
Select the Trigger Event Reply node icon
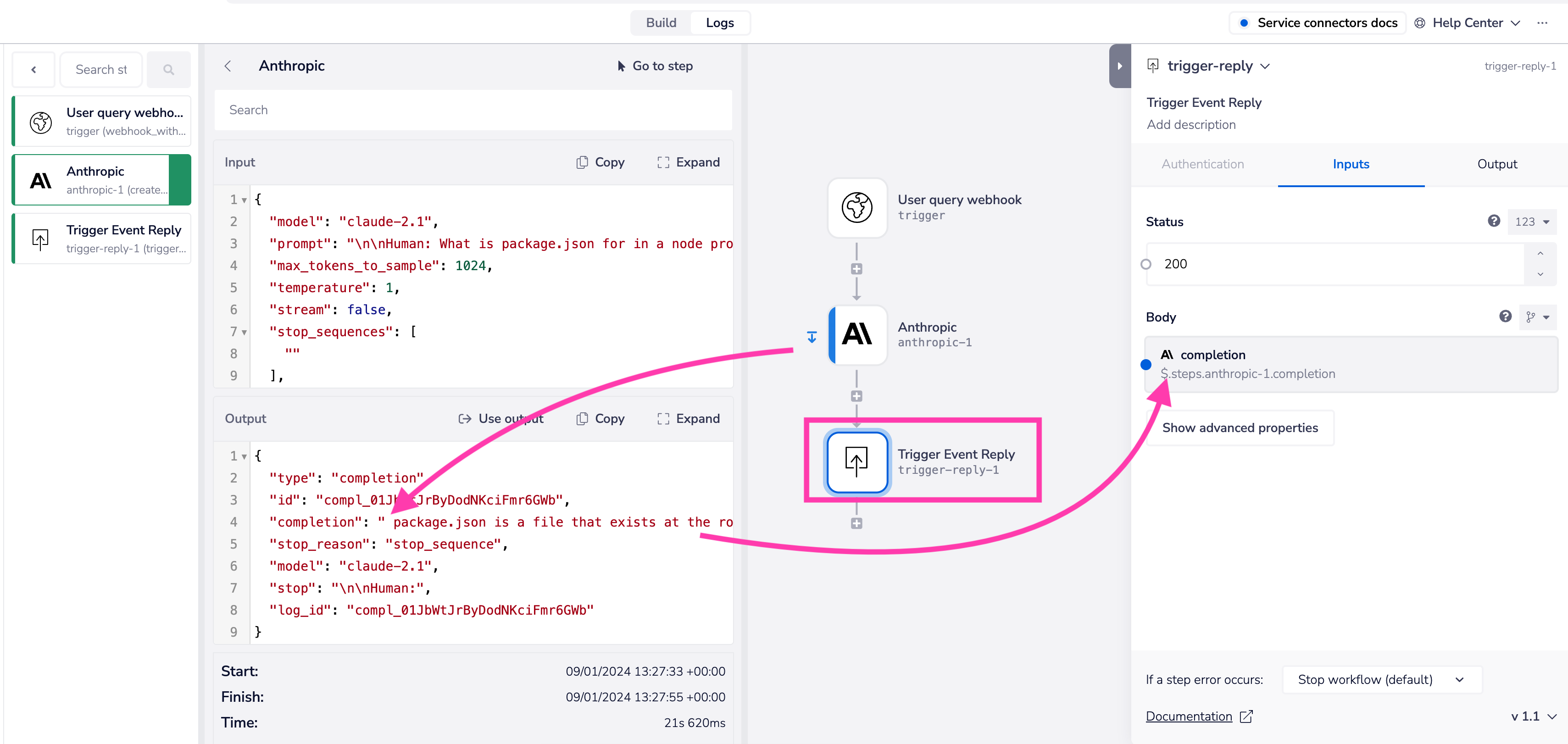(856, 461)
